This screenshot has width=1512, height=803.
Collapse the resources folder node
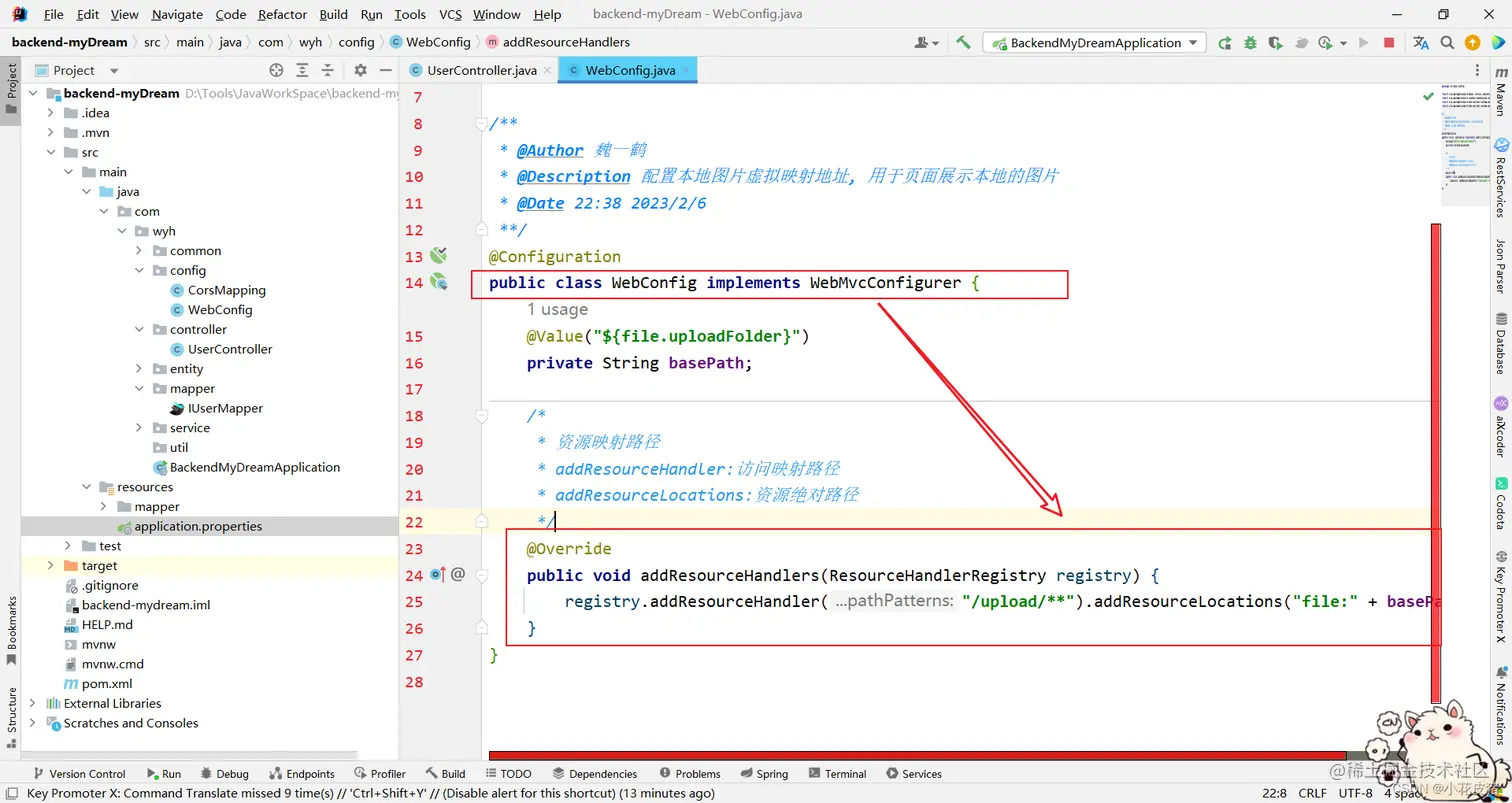[x=86, y=487]
